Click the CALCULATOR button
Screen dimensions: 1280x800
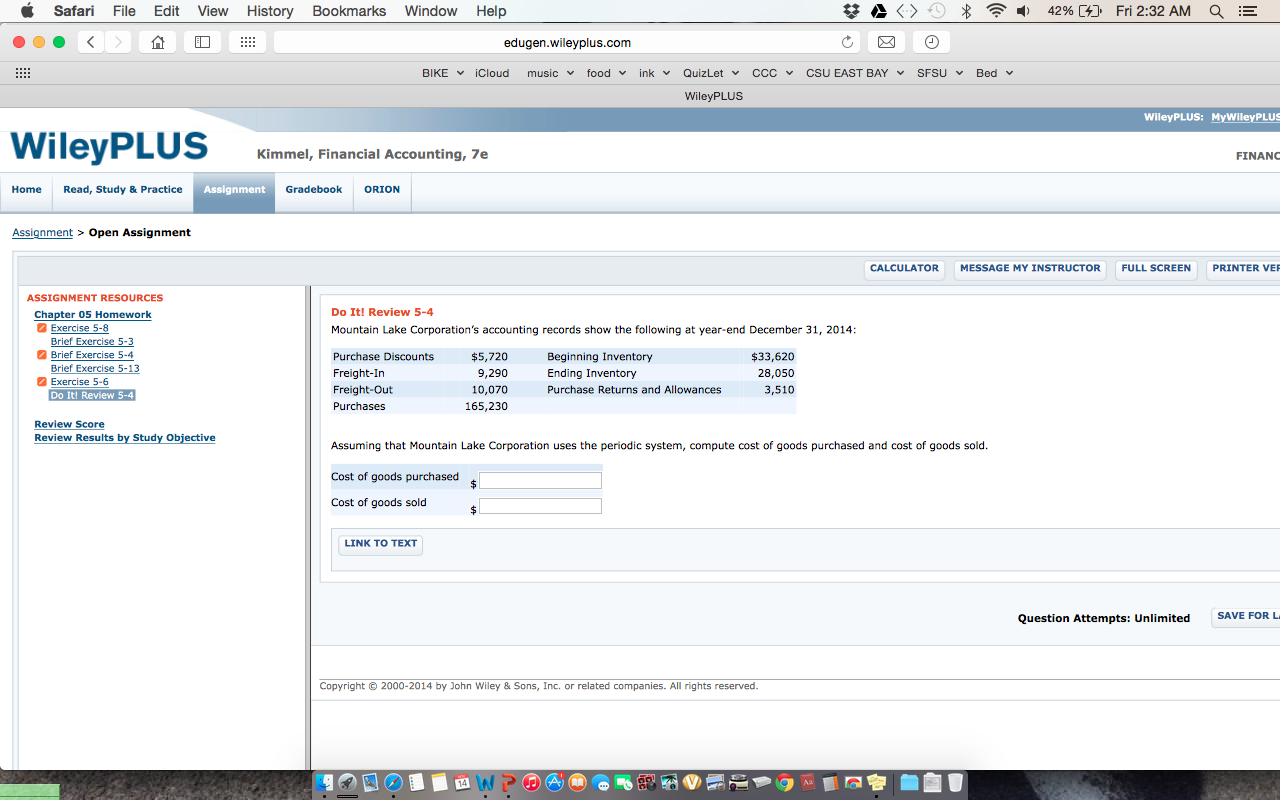coord(904,269)
